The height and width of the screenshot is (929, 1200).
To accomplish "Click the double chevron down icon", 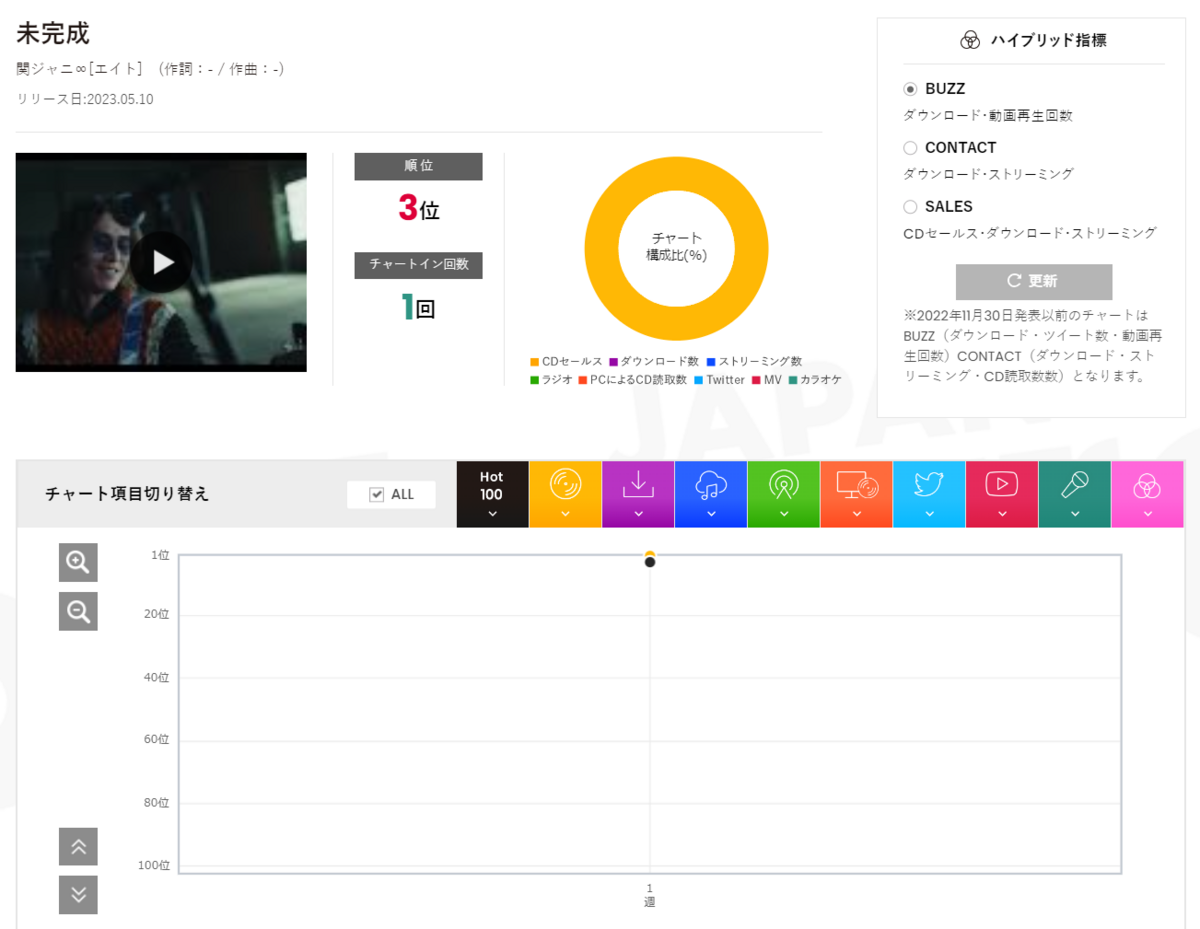I will click(x=78, y=895).
